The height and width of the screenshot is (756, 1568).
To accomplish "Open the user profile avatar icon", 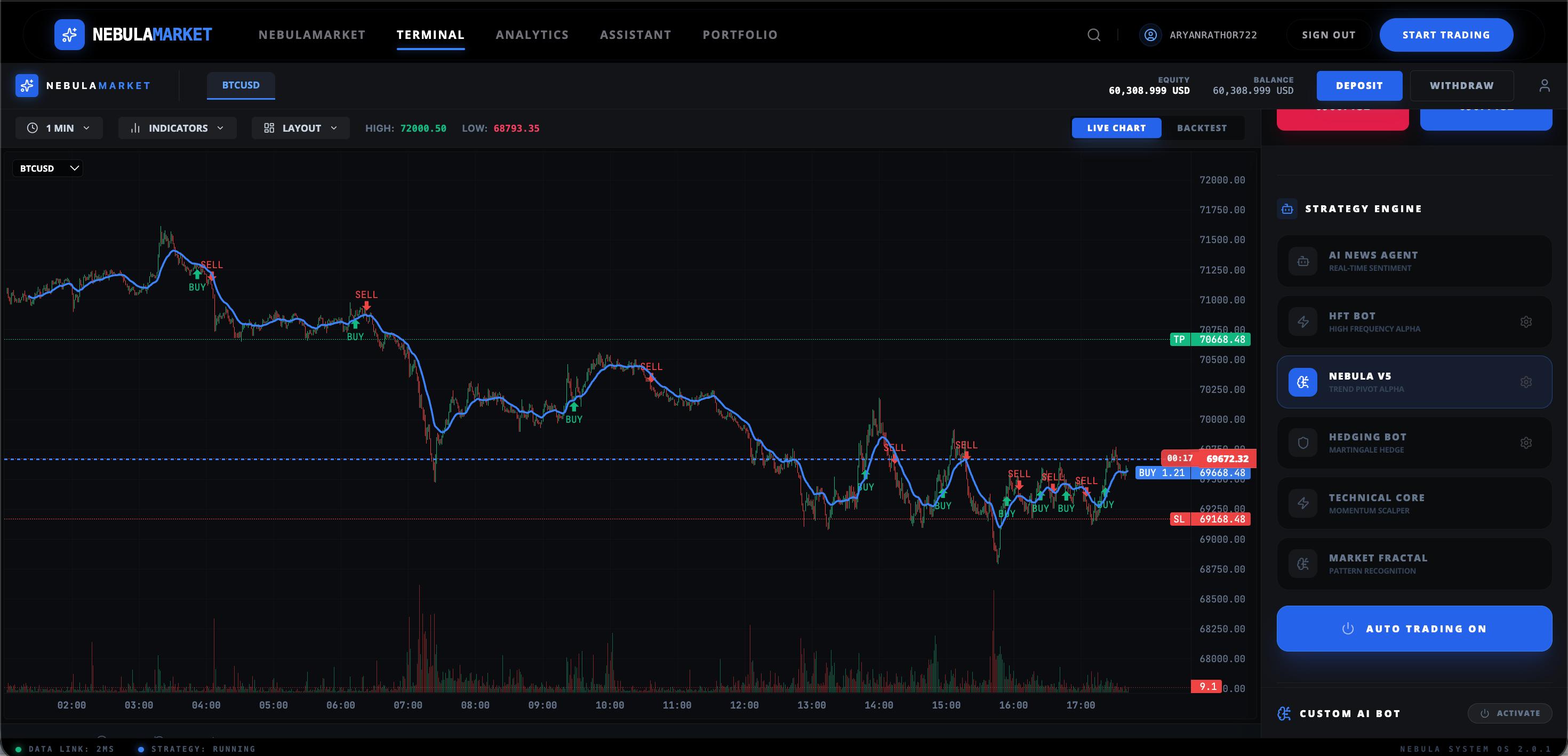I will (1150, 35).
